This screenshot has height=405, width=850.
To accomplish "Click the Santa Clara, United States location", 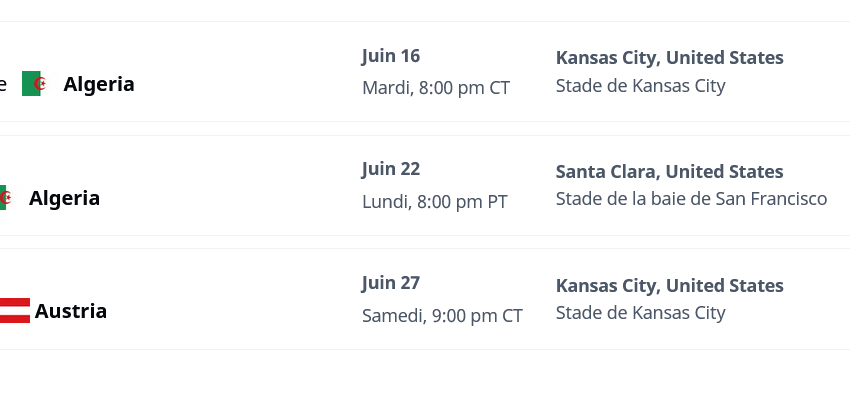I will 669,172.
